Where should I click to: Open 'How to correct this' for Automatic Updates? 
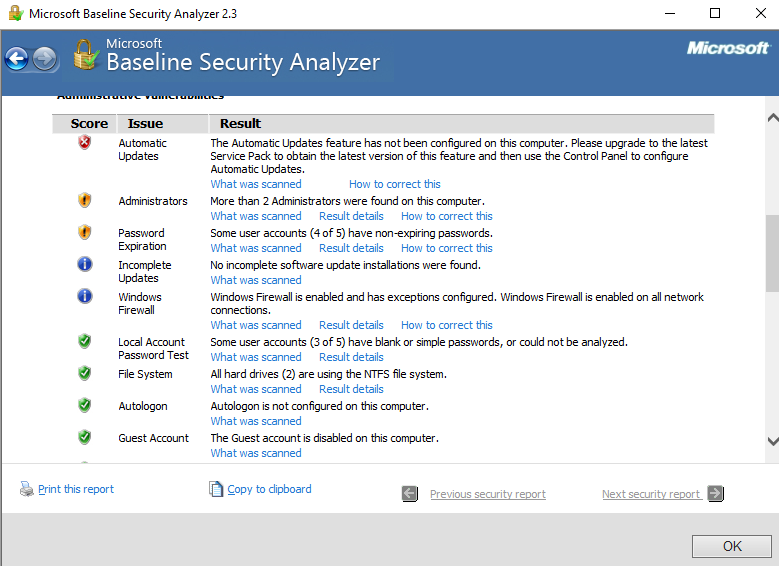394,184
